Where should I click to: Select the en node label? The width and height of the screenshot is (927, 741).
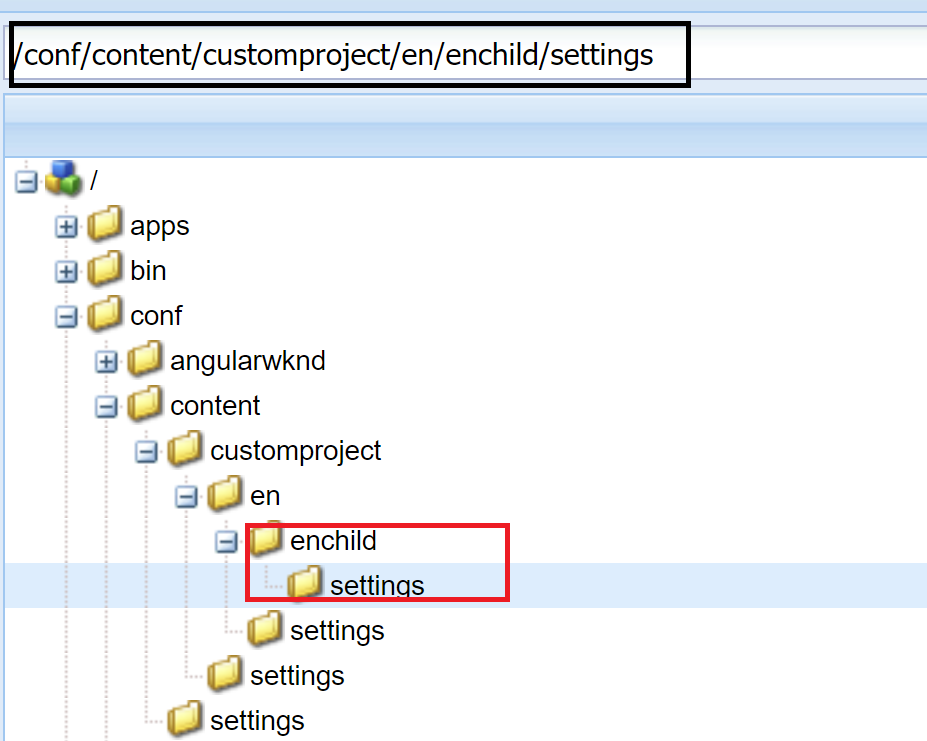pyautogui.click(x=265, y=496)
